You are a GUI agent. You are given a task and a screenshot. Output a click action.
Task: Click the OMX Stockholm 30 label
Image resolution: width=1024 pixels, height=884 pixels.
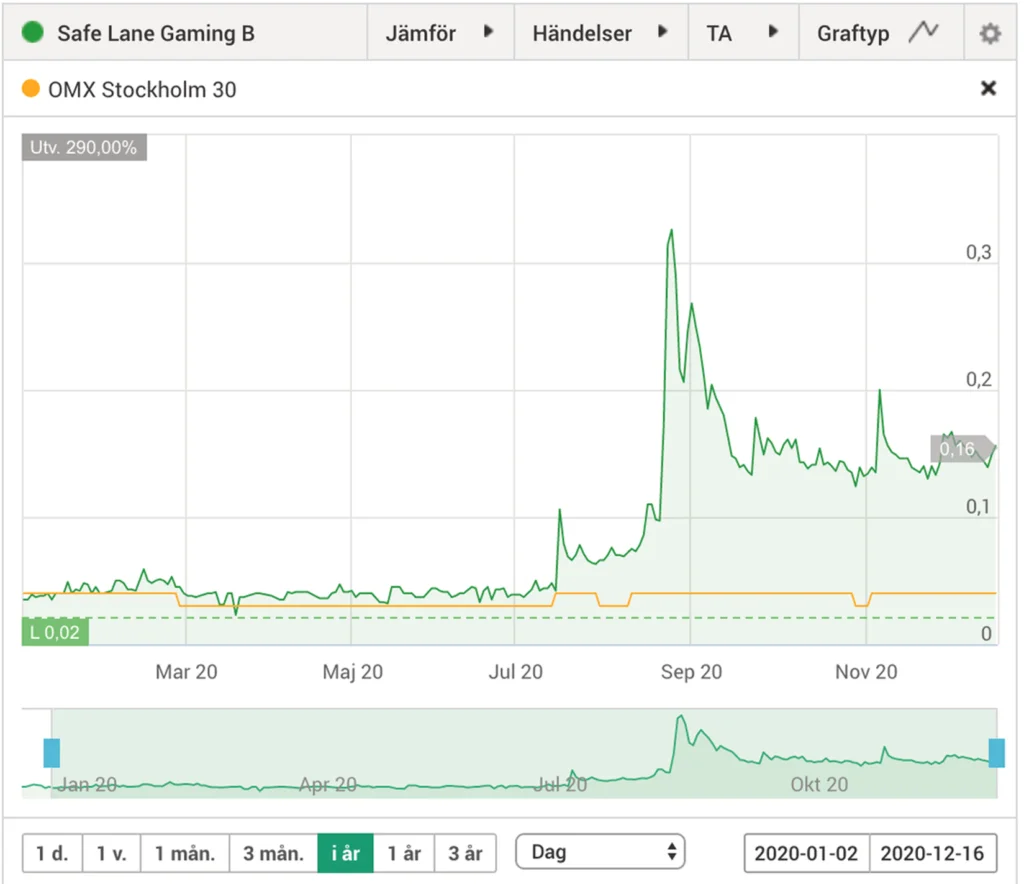point(142,89)
